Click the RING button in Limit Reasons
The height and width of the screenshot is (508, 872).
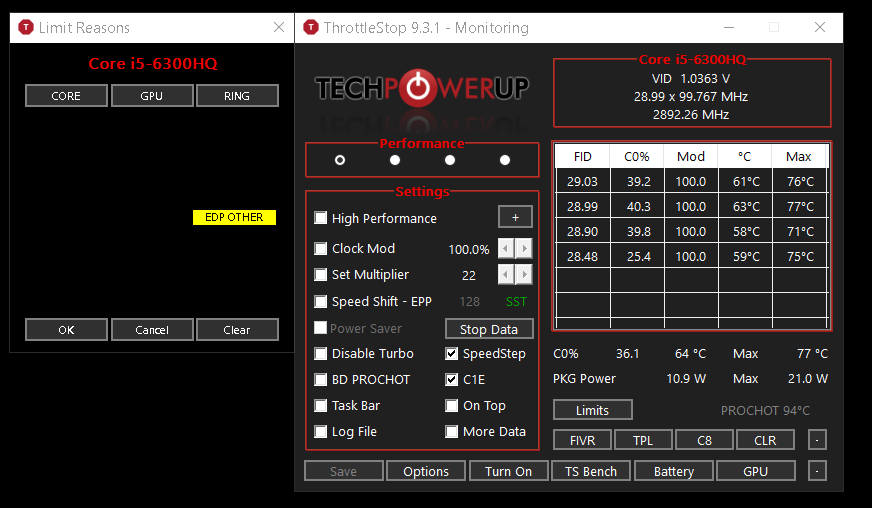[x=237, y=96]
